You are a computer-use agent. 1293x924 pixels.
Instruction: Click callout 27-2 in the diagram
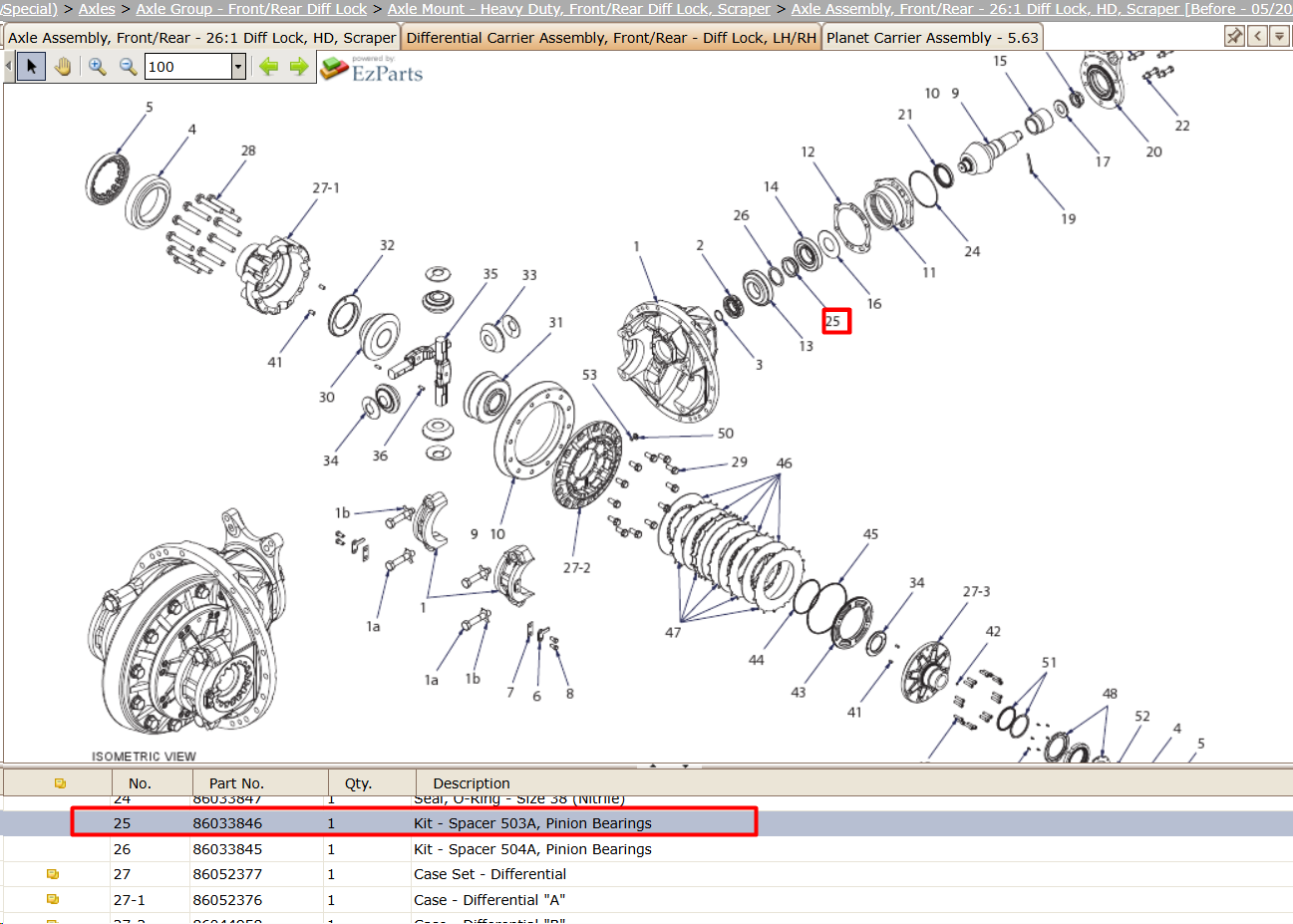576,567
